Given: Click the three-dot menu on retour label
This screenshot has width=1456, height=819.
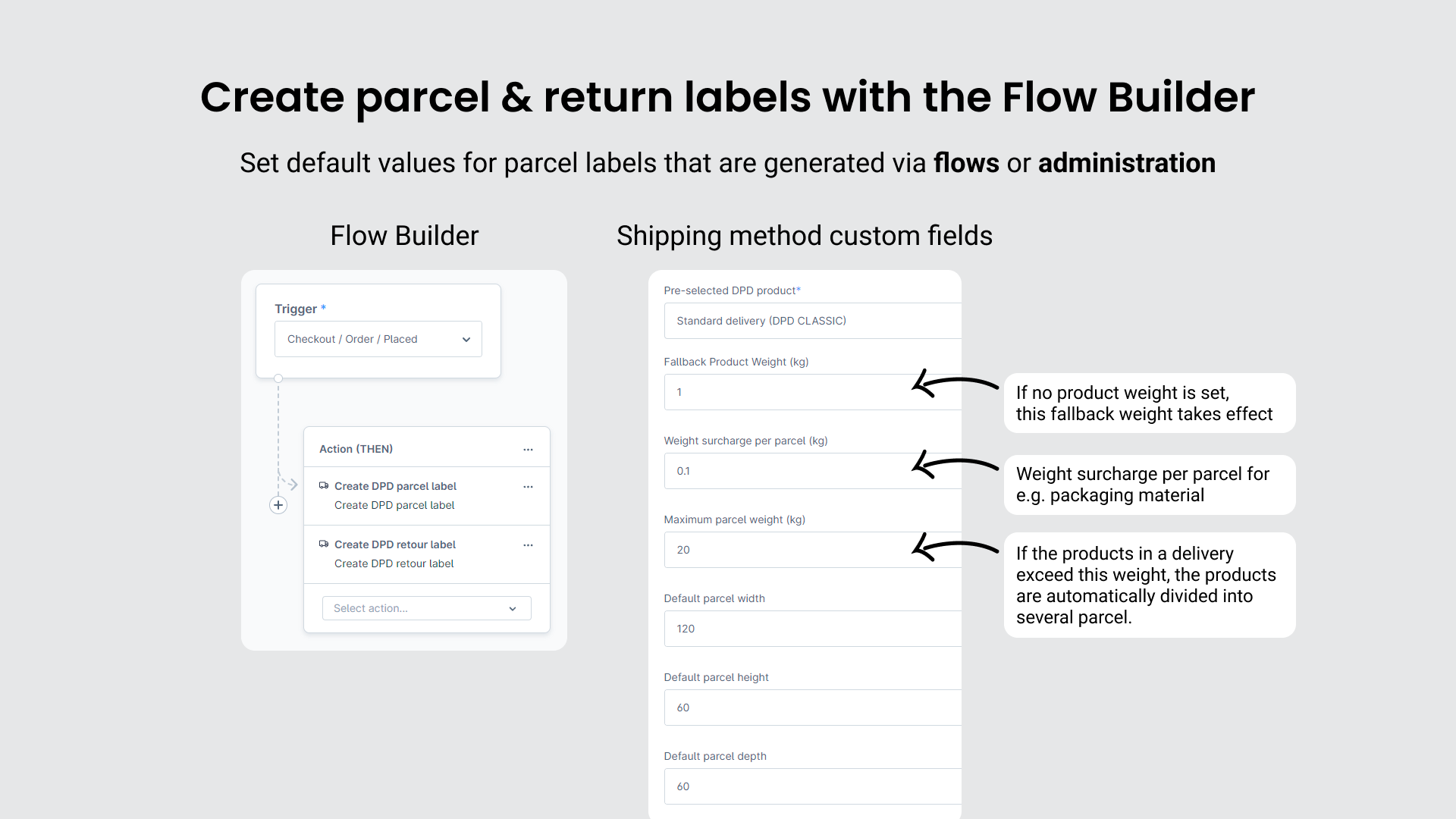Looking at the screenshot, I should 528,544.
